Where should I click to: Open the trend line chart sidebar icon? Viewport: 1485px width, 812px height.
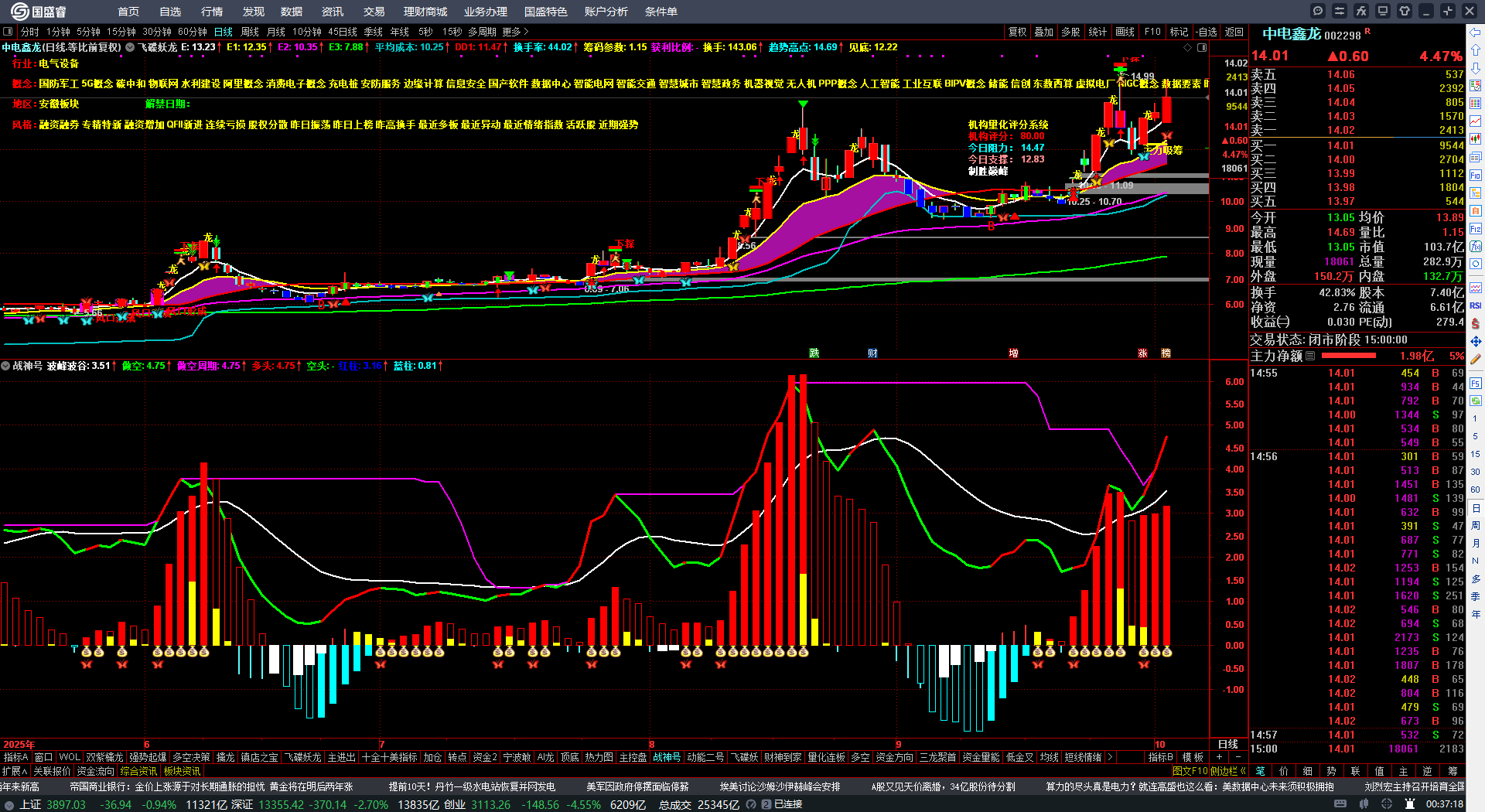click(1476, 121)
